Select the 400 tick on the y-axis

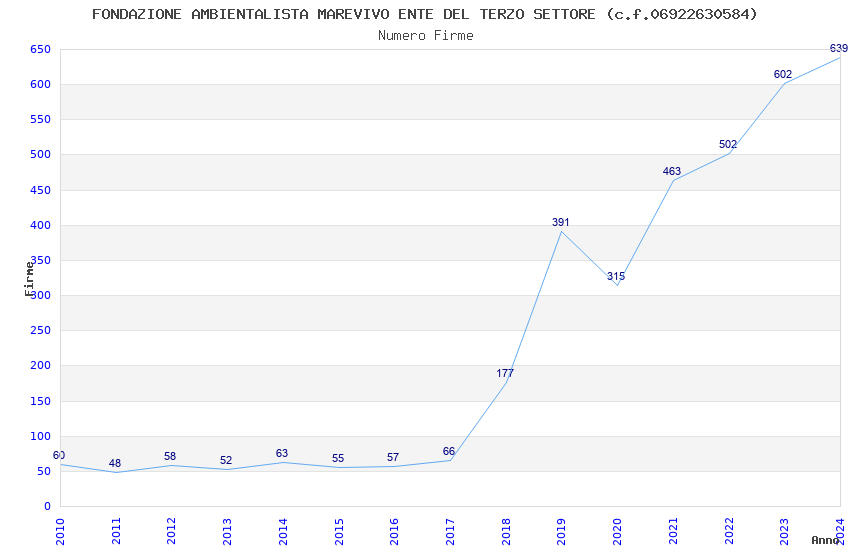click(x=40, y=226)
